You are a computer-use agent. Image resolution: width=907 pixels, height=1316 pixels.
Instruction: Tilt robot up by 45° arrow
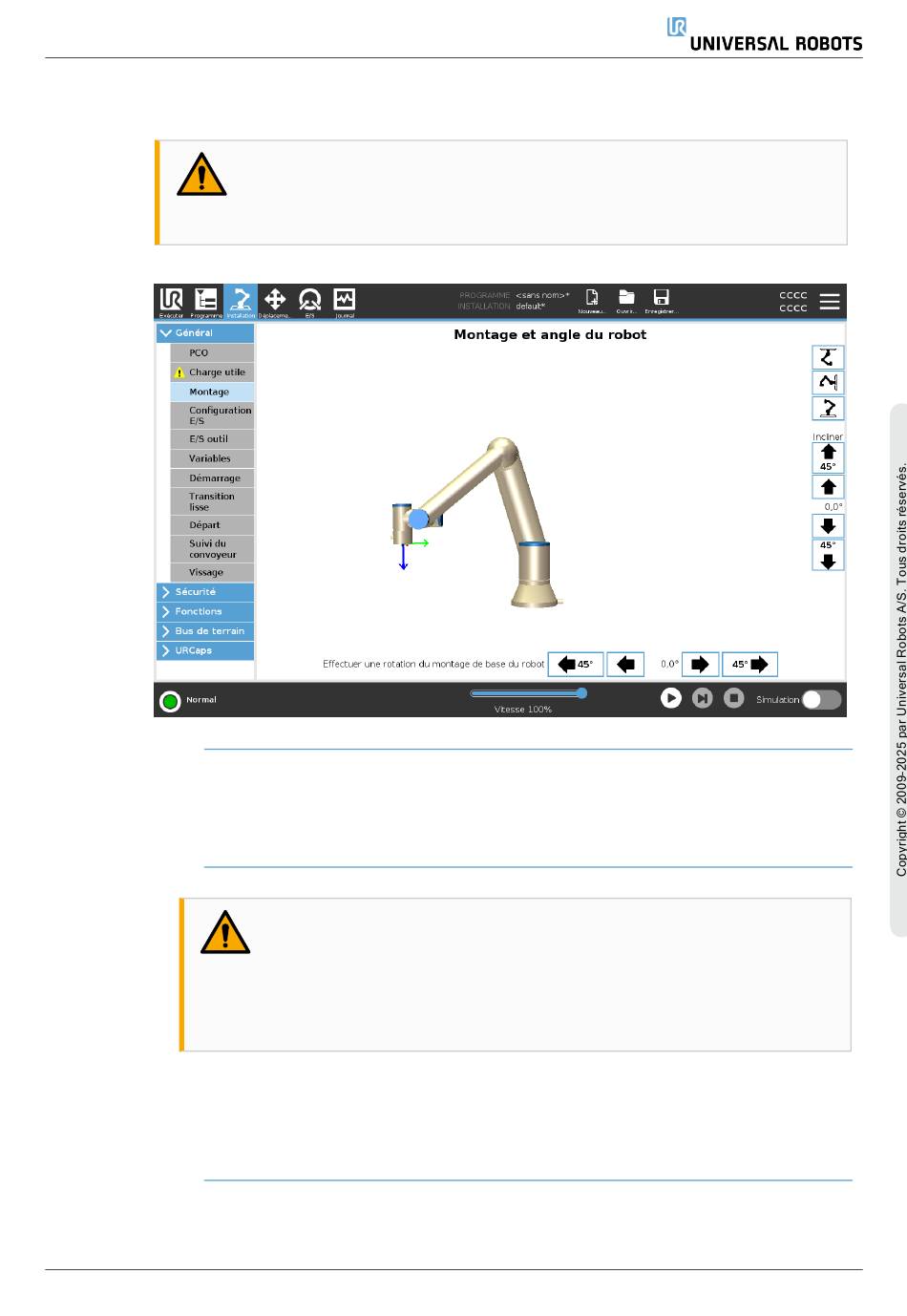[x=828, y=457]
